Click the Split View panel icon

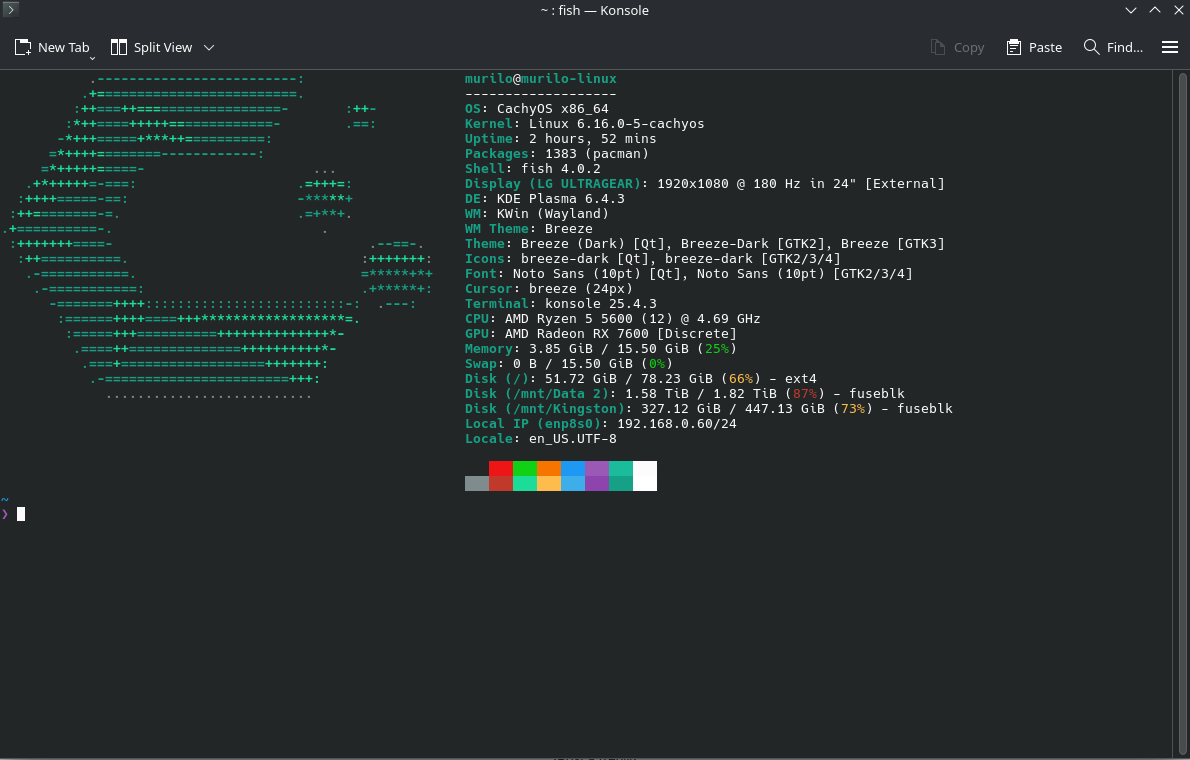pyautogui.click(x=118, y=47)
